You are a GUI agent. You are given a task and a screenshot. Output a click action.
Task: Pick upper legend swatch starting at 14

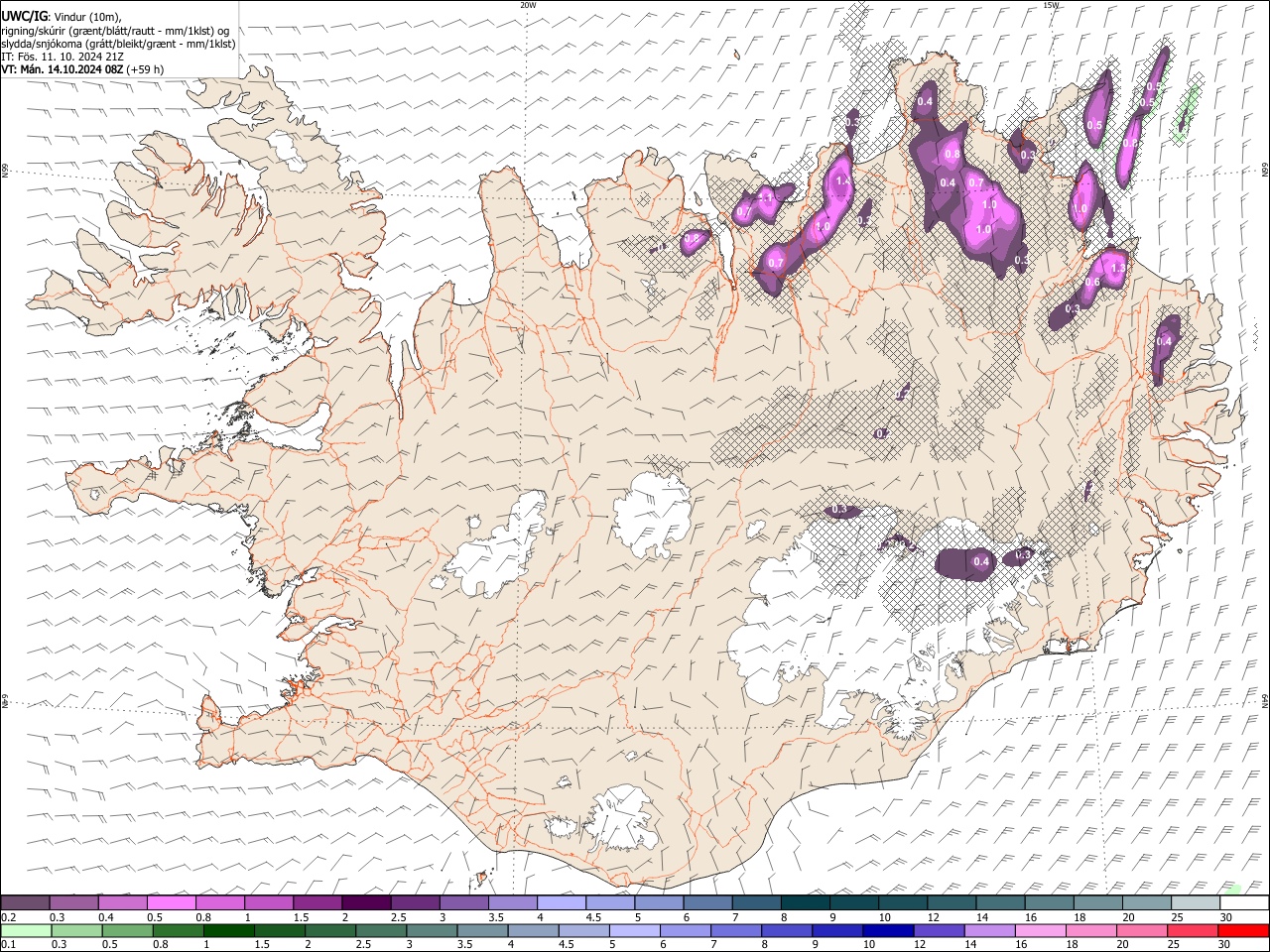pos(1000,902)
